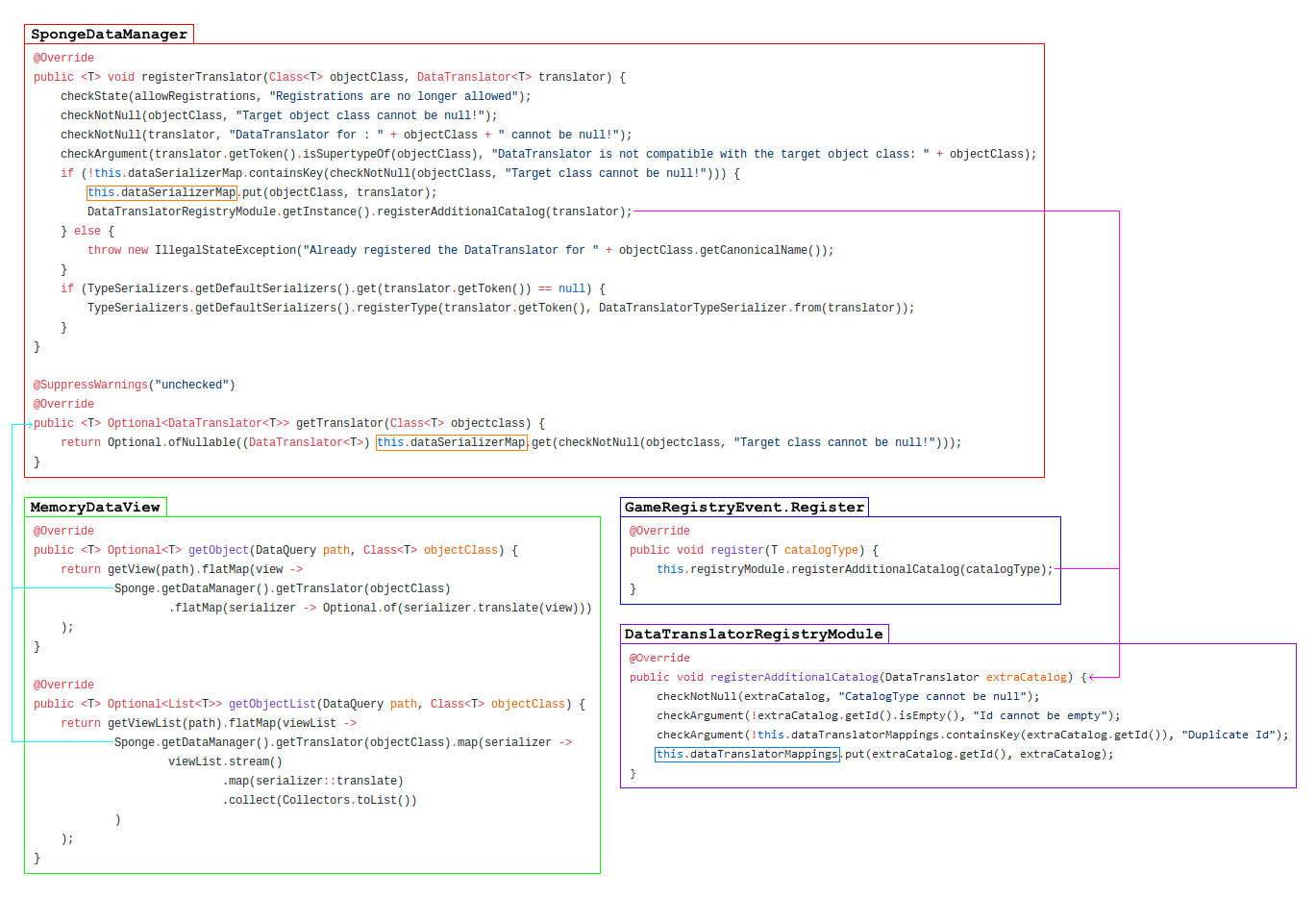
Task: Click highlighted this.dataSerializerMap before .put(objectClass, translator)
Action: pyautogui.click(x=161, y=192)
